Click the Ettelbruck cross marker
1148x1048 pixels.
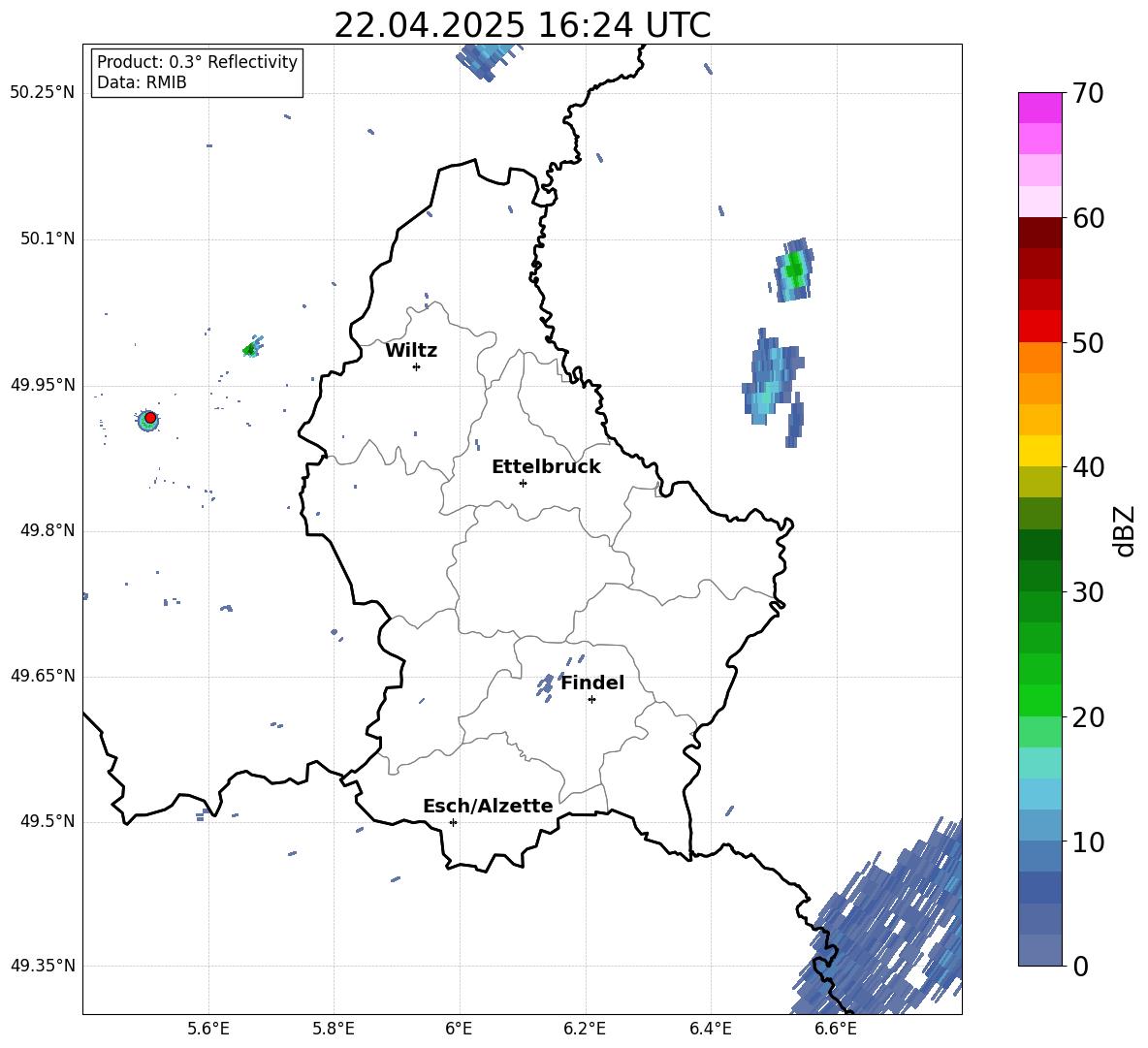523,483
